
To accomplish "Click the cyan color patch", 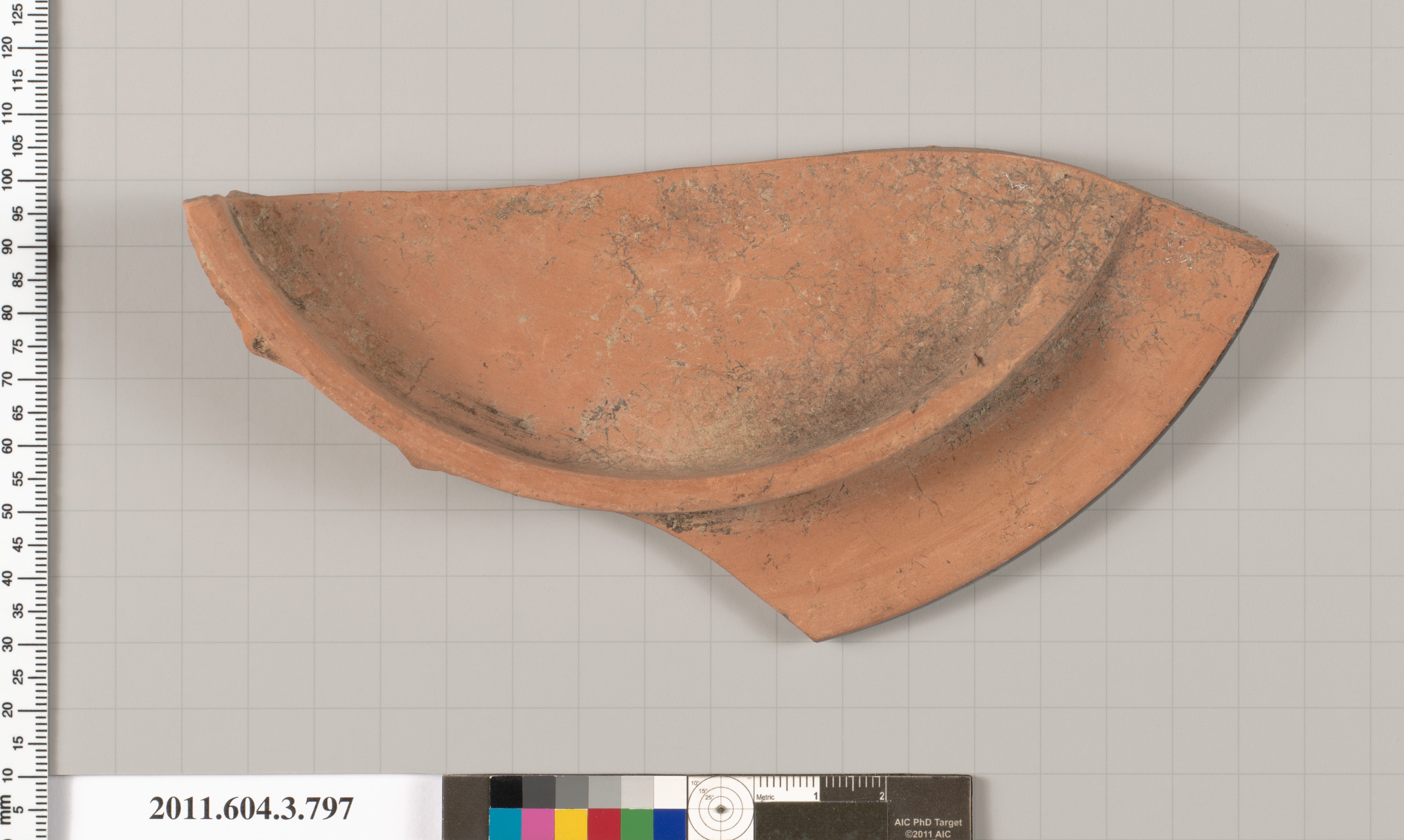I will pos(505,824).
